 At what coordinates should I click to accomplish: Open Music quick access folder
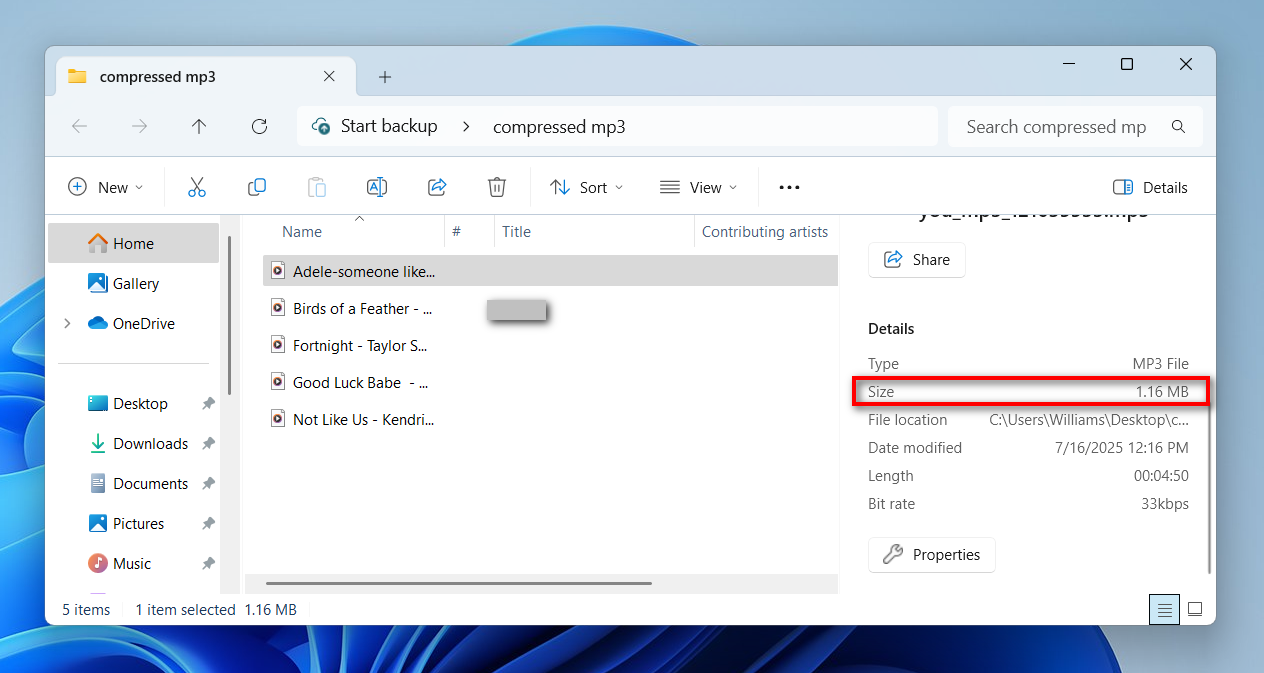pos(131,564)
